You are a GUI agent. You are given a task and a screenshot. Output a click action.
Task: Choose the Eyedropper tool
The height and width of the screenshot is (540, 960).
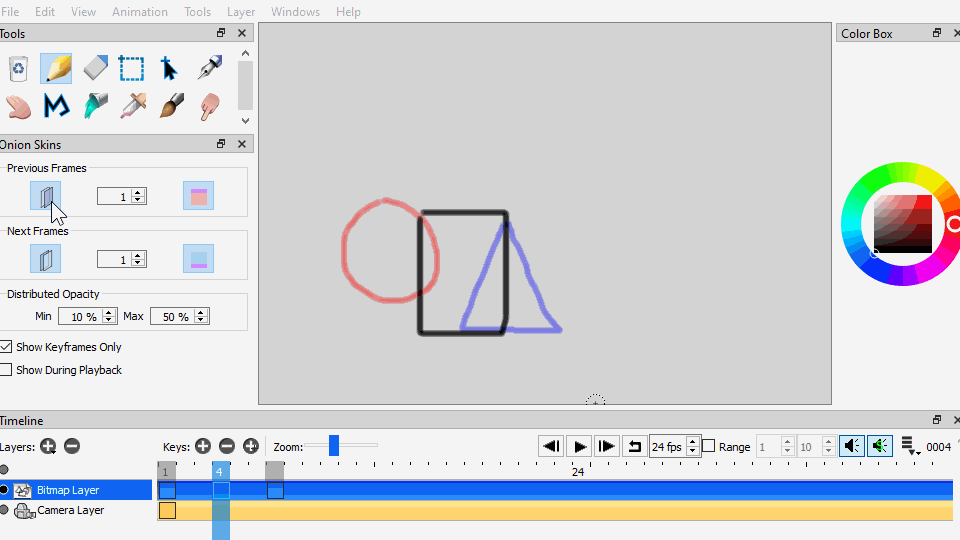coord(133,106)
